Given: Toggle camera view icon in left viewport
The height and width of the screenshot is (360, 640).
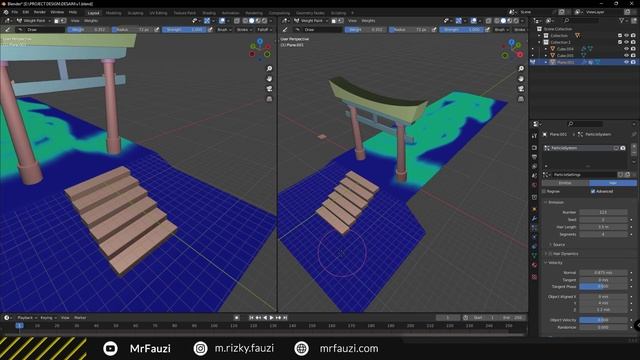Looking at the screenshot, I should tap(269, 89).
